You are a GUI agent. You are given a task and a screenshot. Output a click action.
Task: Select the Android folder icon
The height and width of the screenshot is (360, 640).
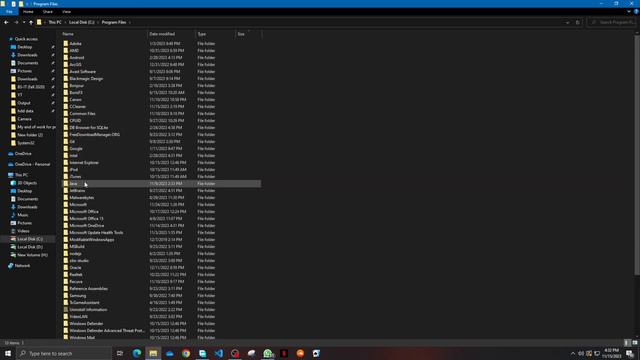pyautogui.click(x=66, y=58)
